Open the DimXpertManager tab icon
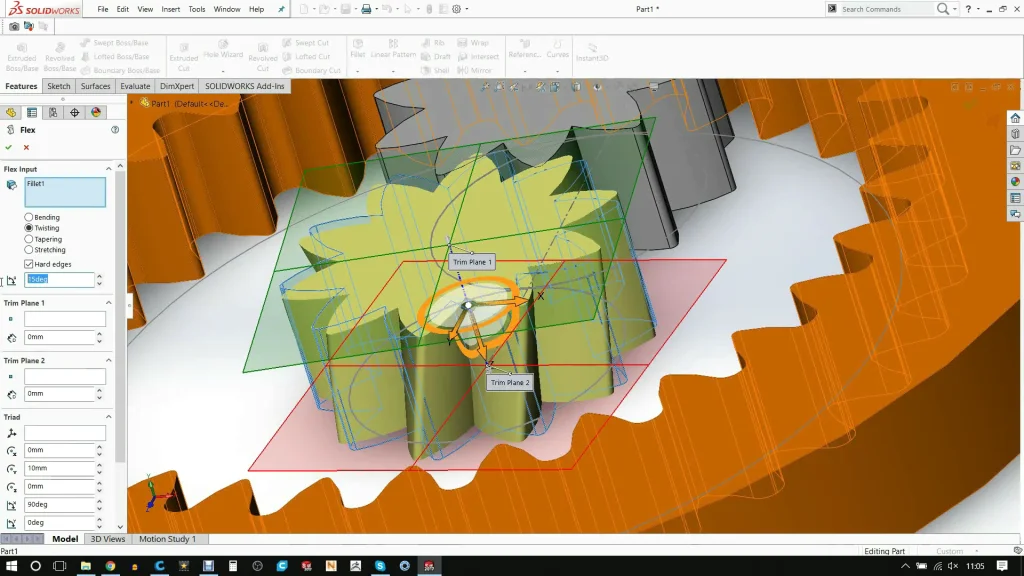This screenshot has height=576, width=1024. pos(74,113)
